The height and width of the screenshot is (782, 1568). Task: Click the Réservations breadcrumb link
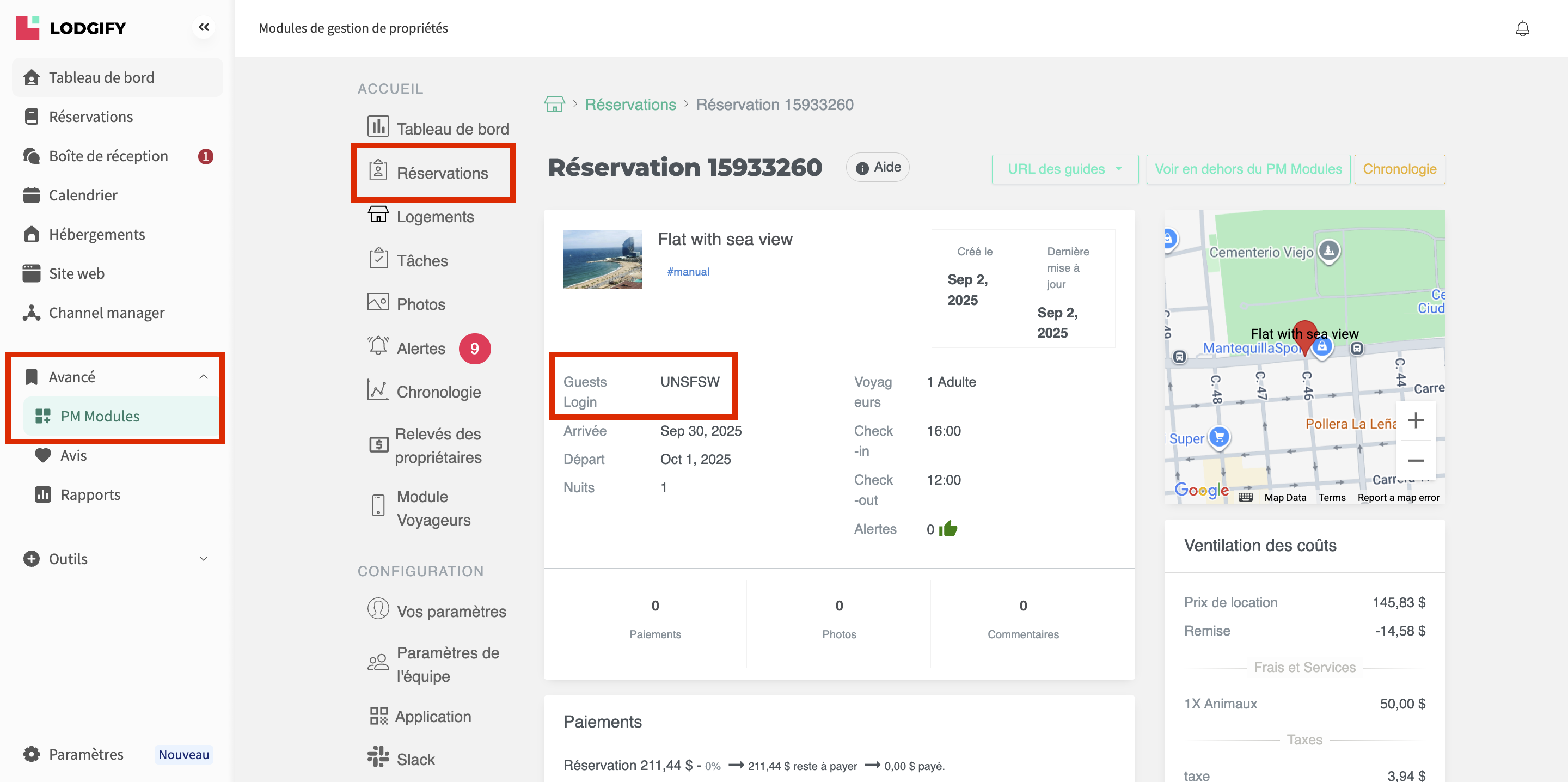tap(630, 105)
